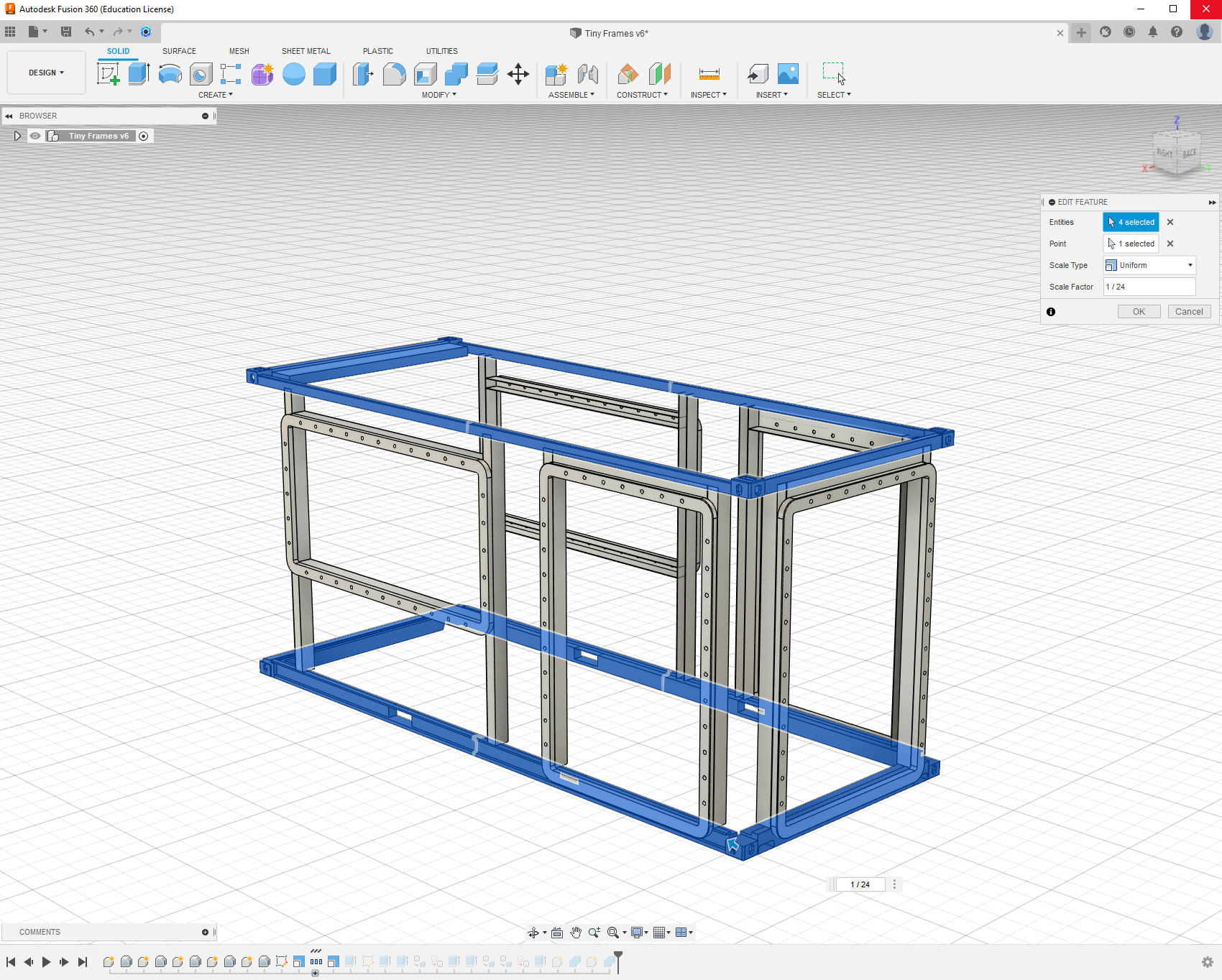Expand the Modify menu
1222x980 pixels.
pos(438,94)
